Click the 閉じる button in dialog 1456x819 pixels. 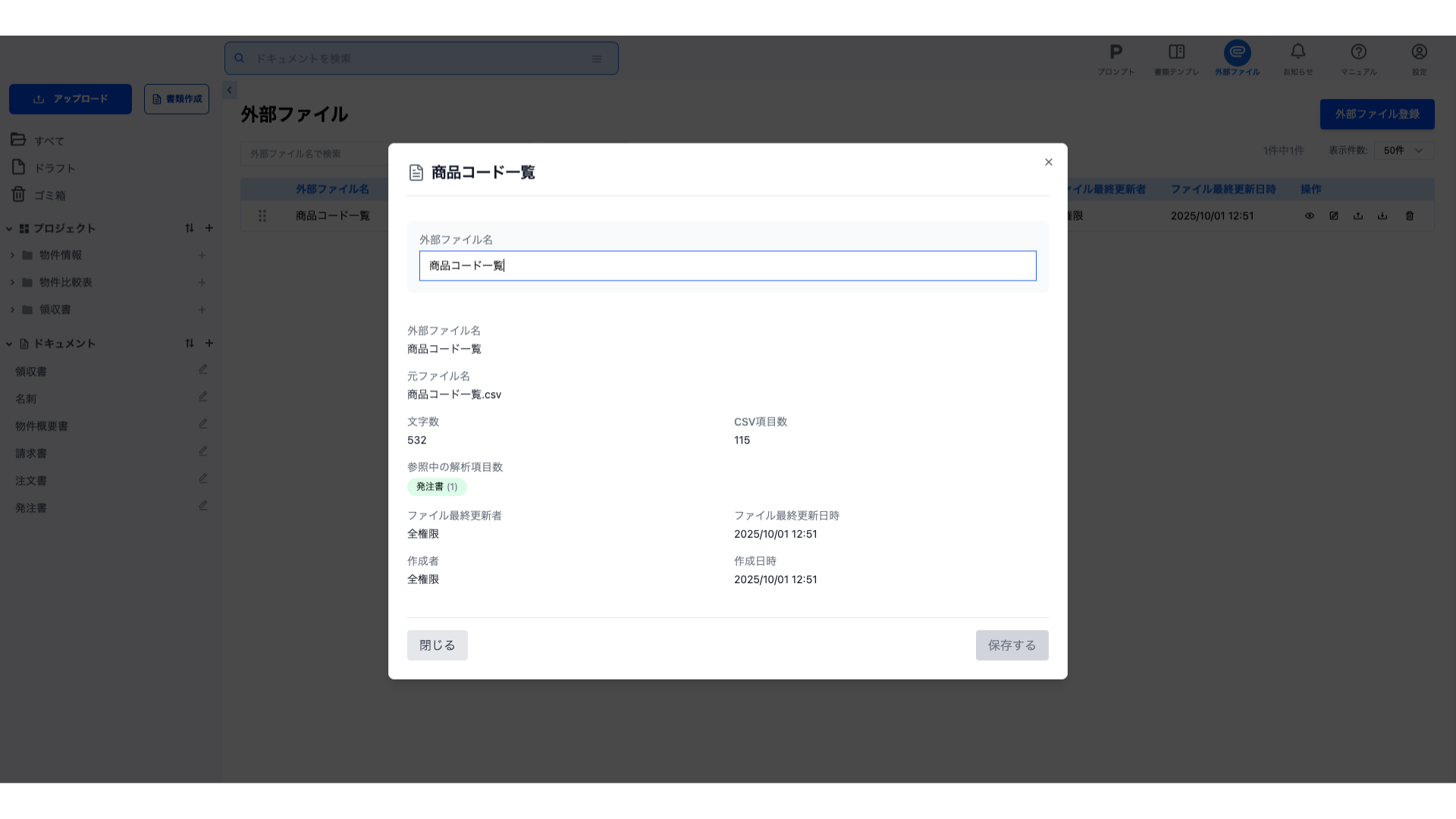pyautogui.click(x=437, y=645)
